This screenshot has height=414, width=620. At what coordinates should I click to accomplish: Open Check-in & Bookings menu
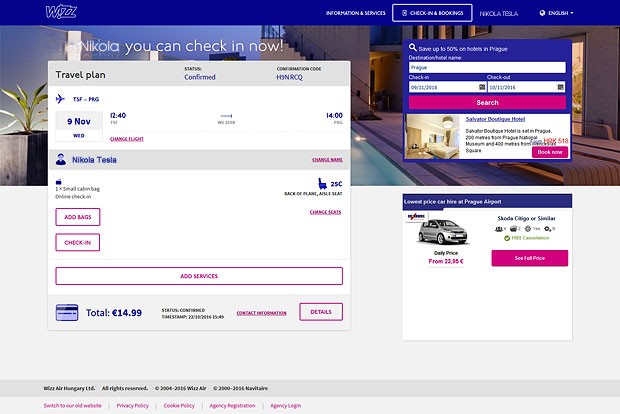[432, 13]
